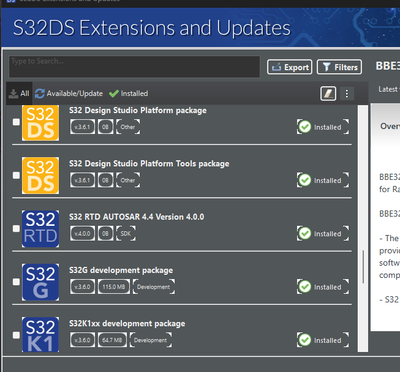Select S32G development package title
Screen dimensions: 400x372
pyautogui.click(x=121, y=270)
